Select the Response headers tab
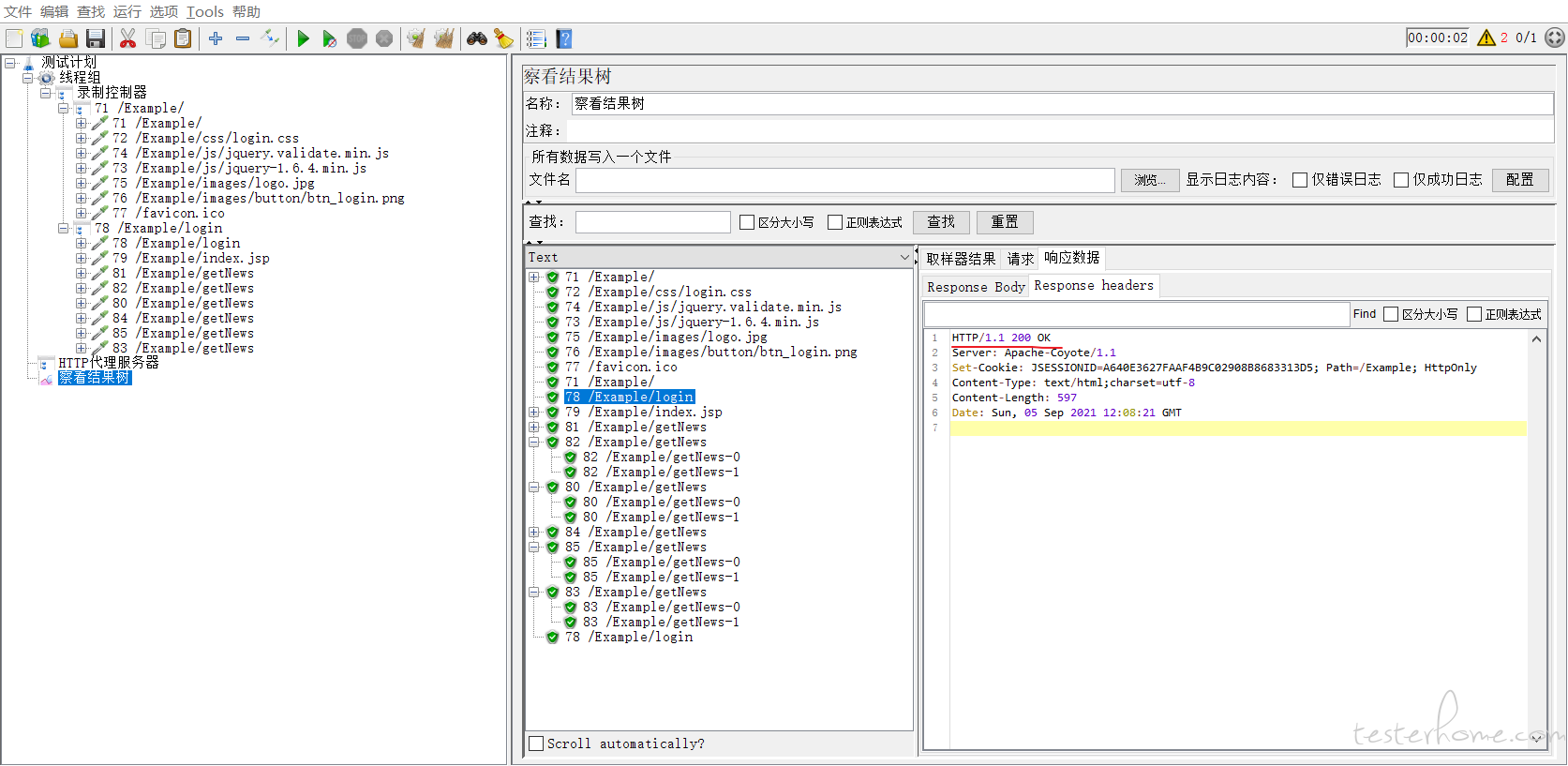Viewport: 1568px width, 766px height. pyautogui.click(x=1094, y=286)
